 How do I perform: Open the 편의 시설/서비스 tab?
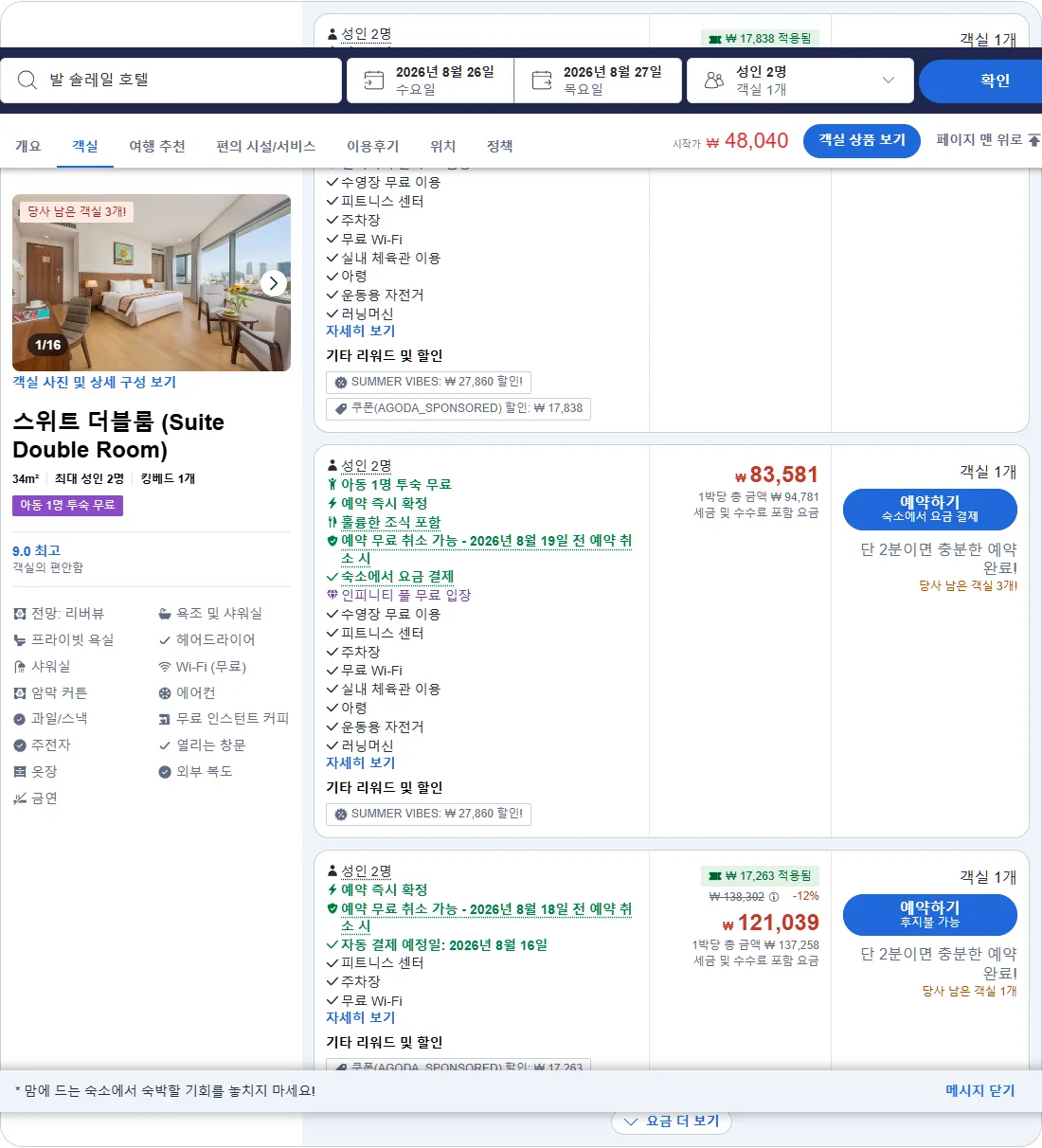point(266,146)
